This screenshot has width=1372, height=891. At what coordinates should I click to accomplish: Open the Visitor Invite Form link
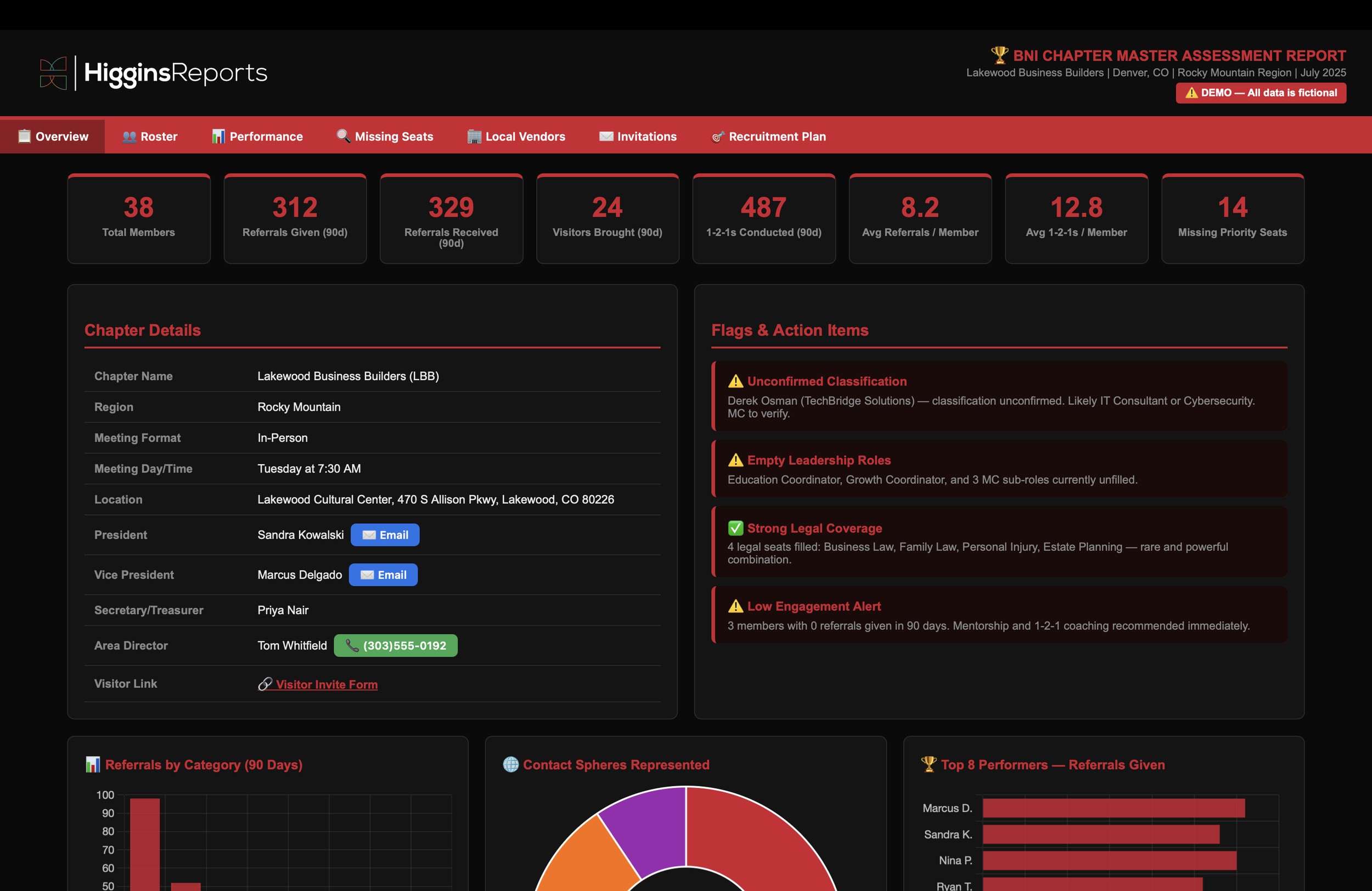327,684
